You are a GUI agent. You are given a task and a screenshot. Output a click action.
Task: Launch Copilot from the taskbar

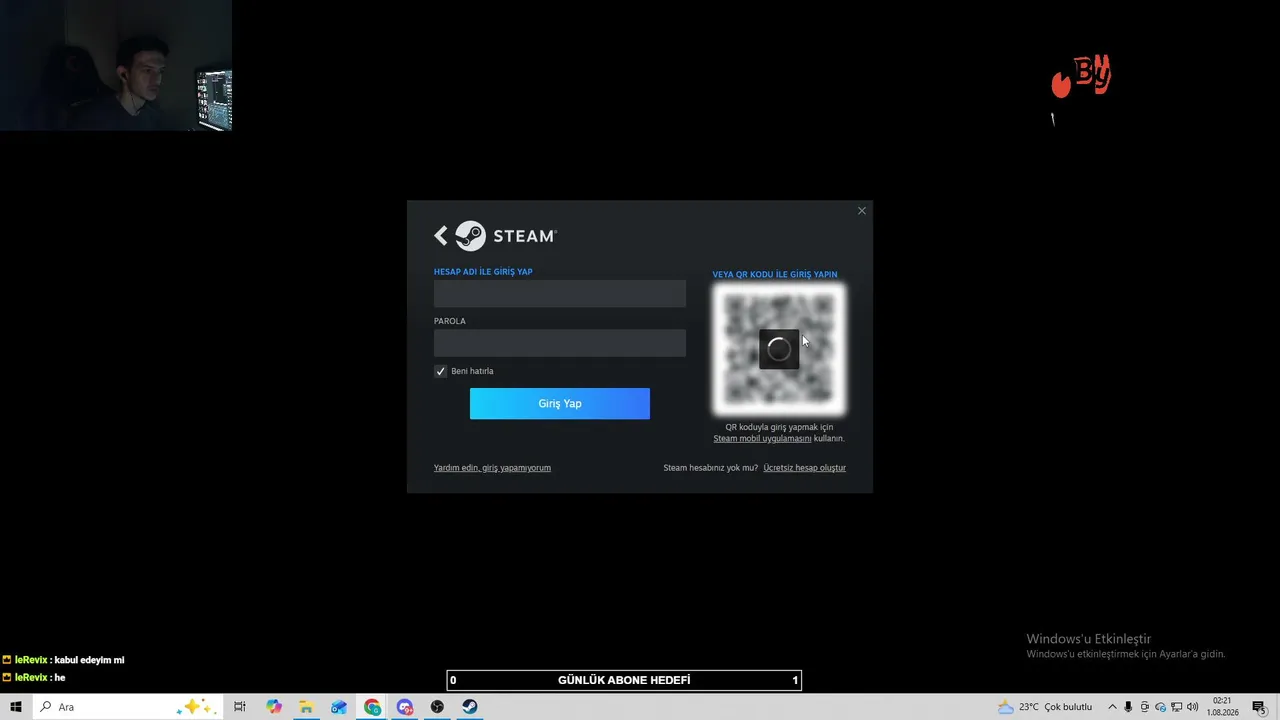[x=274, y=707]
